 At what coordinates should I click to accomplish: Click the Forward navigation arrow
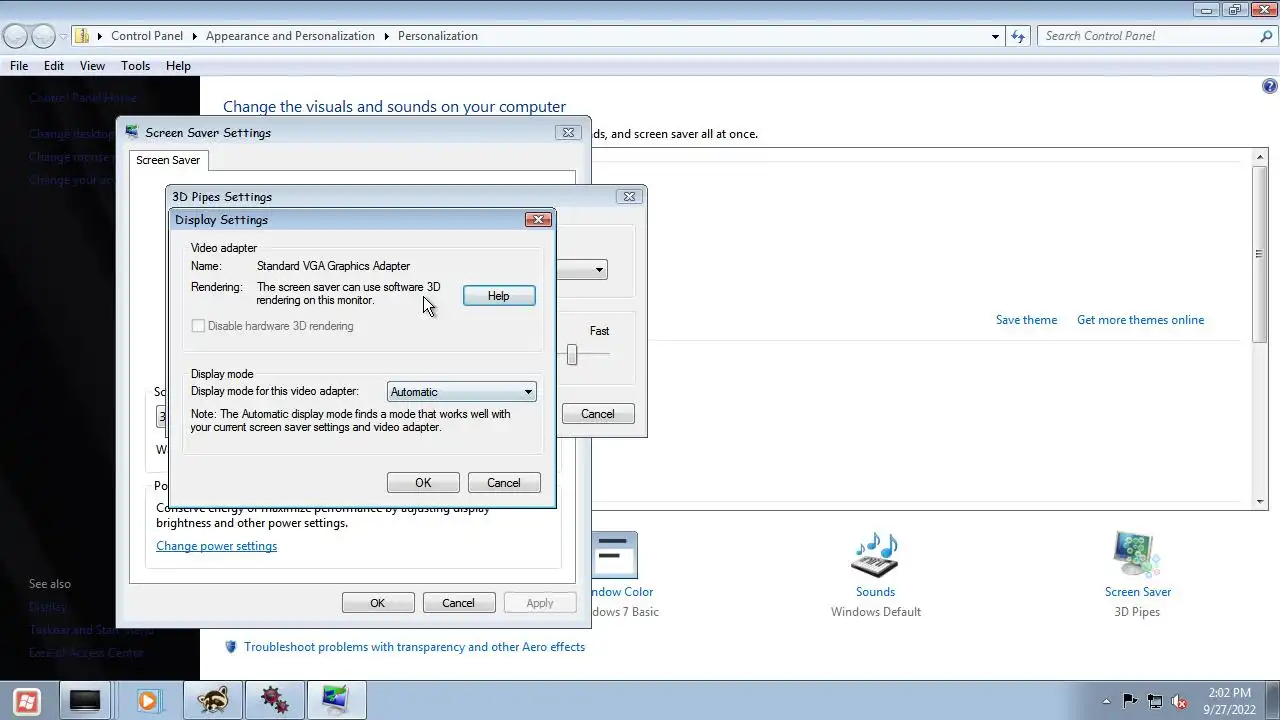click(43, 36)
